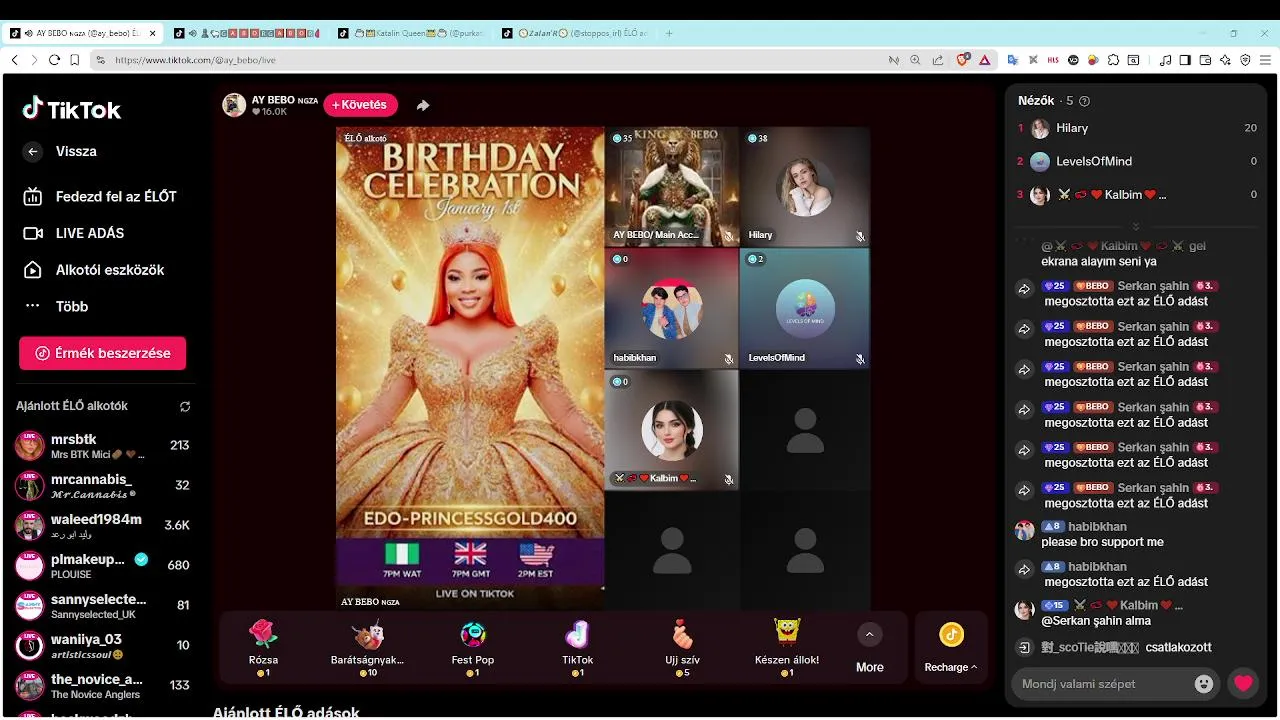Send the Készen állok! gift

(787, 648)
